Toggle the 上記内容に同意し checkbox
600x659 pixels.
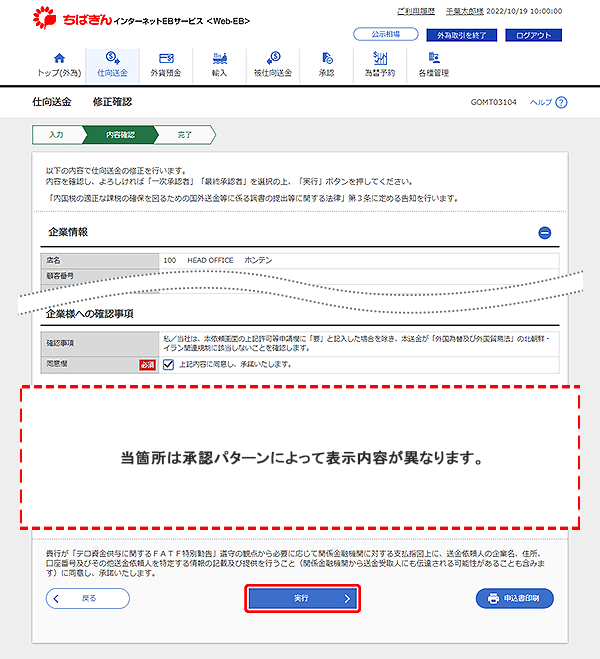click(x=168, y=364)
